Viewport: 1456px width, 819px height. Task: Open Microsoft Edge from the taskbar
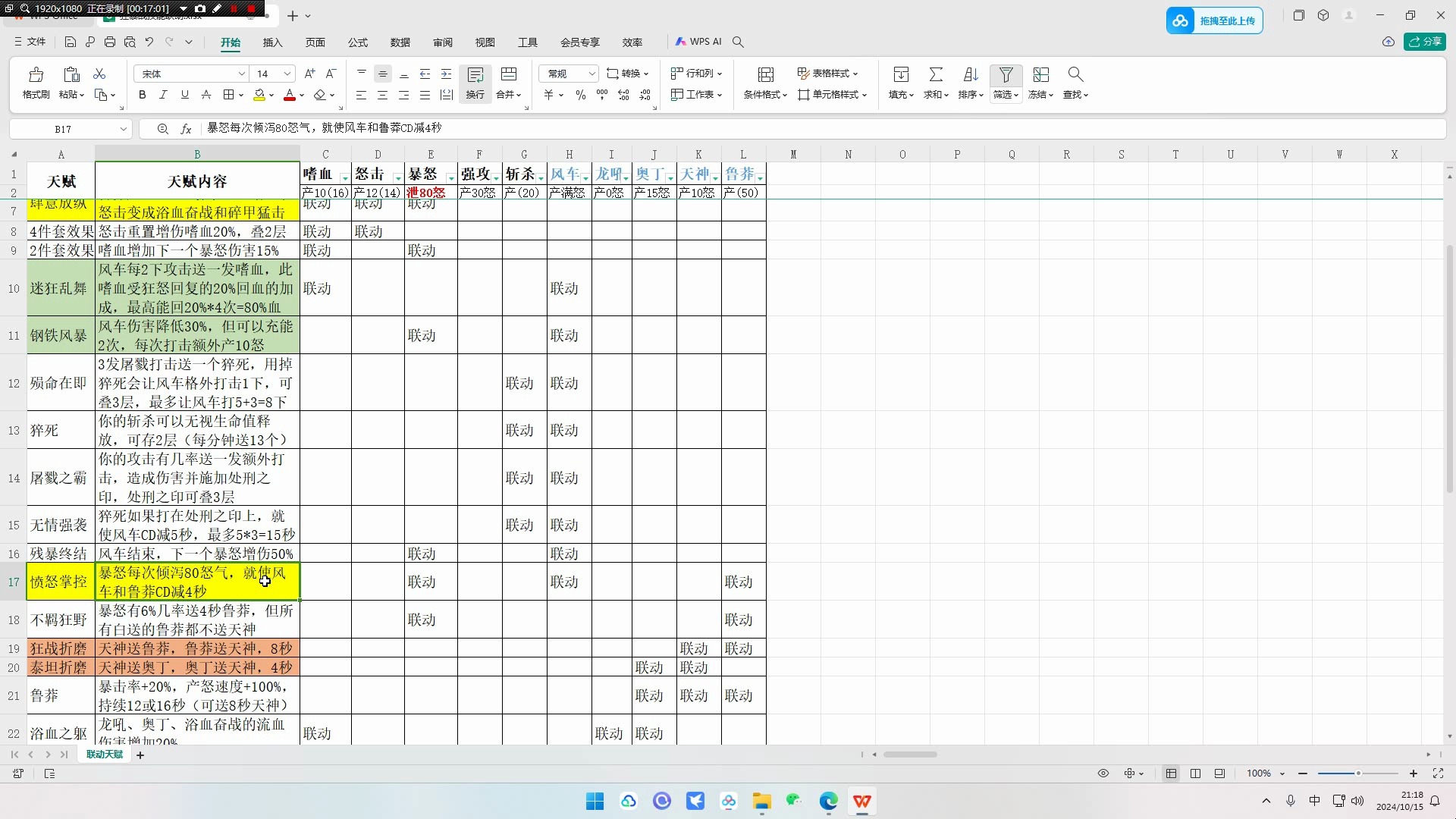[828, 801]
